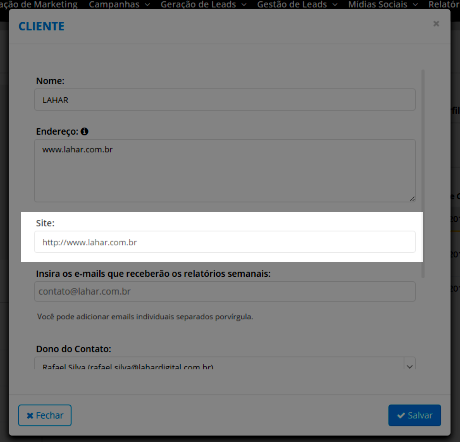Open the Automação de Marketing menu item
The height and width of the screenshot is (442, 460).
pyautogui.click(x=39, y=4)
